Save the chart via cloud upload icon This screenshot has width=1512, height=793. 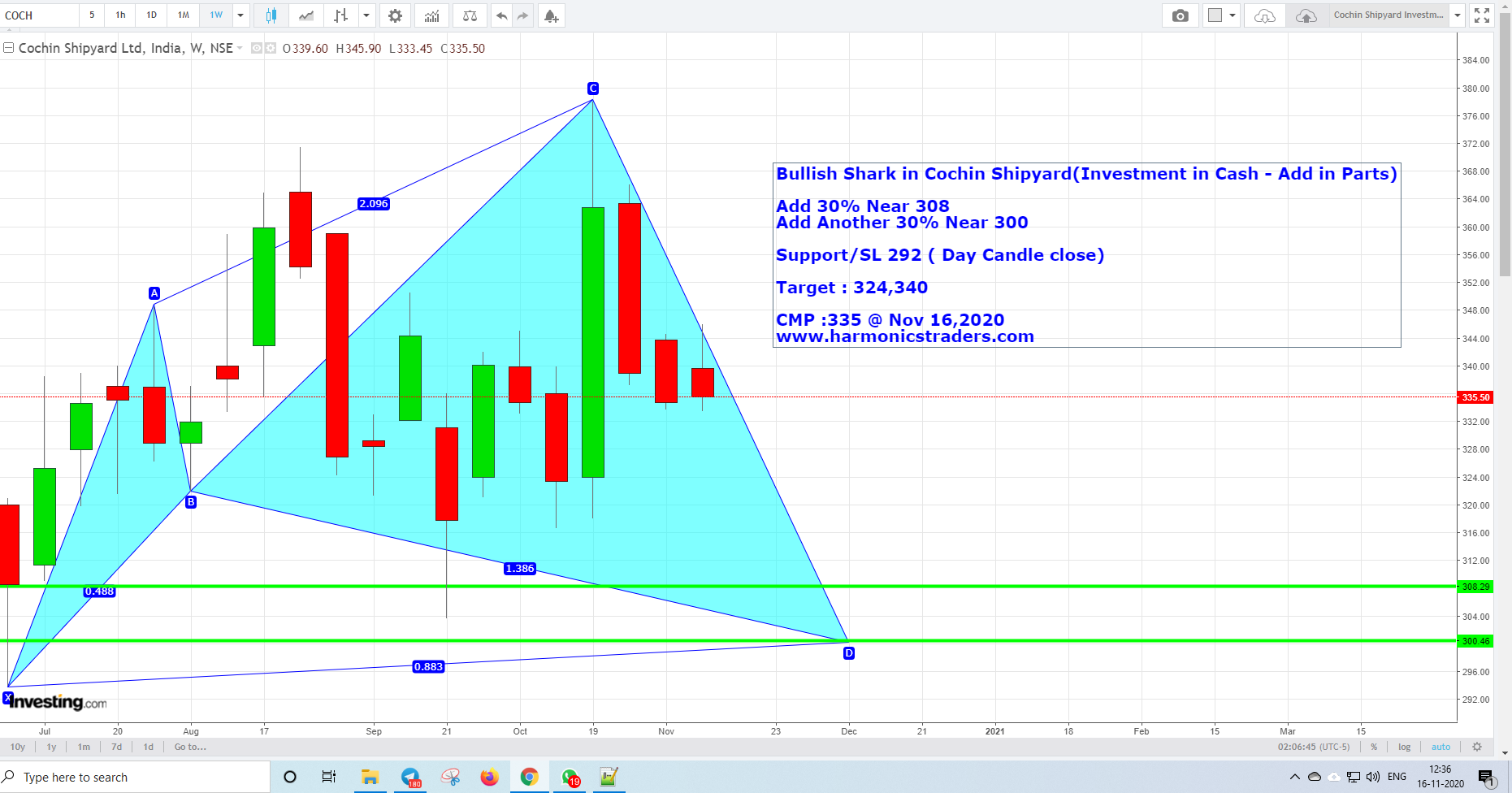(x=1306, y=15)
